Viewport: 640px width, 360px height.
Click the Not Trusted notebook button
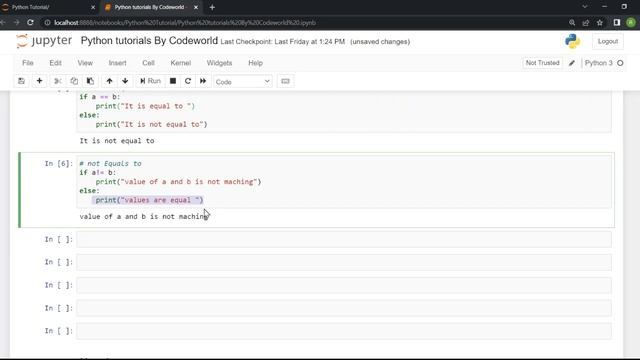click(542, 63)
